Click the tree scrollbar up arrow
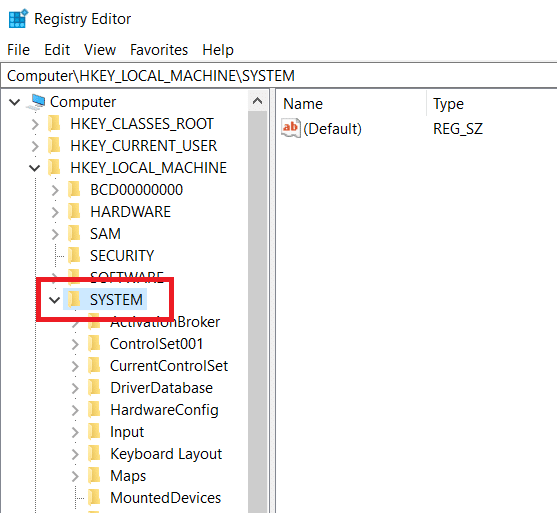 pyautogui.click(x=258, y=101)
